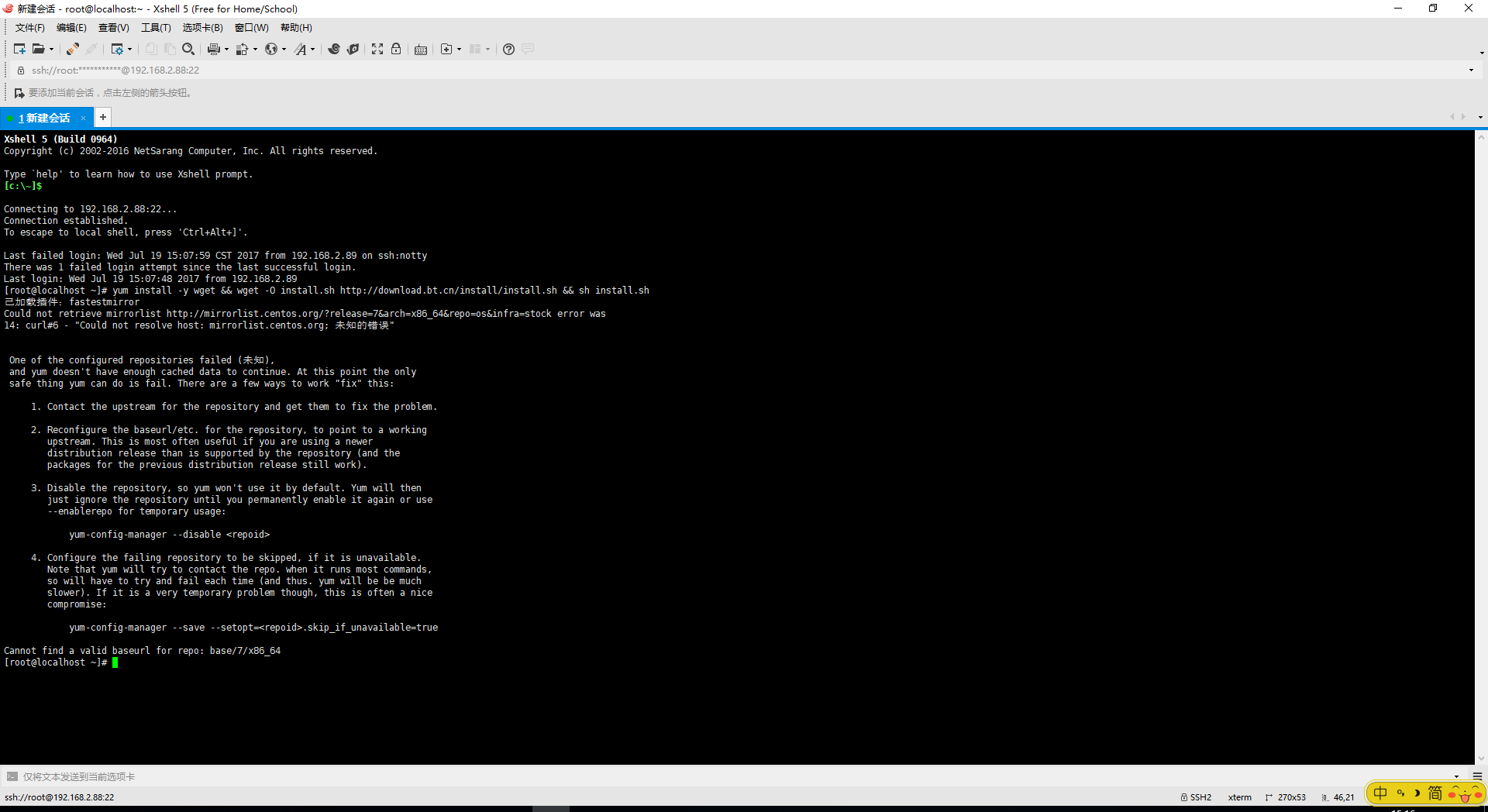The height and width of the screenshot is (812, 1488).
Task: Open the 帮助(H) menu
Action: point(296,28)
